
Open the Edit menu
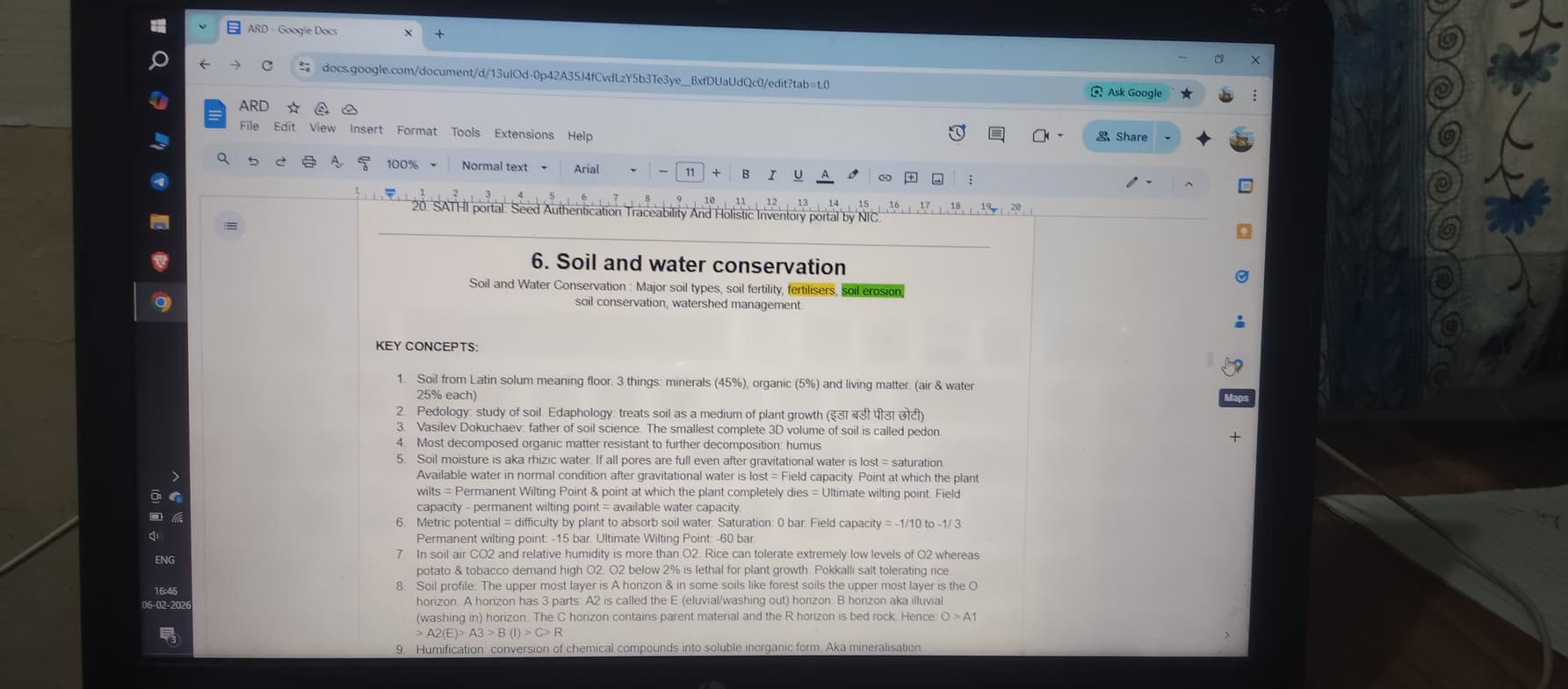pos(284,127)
